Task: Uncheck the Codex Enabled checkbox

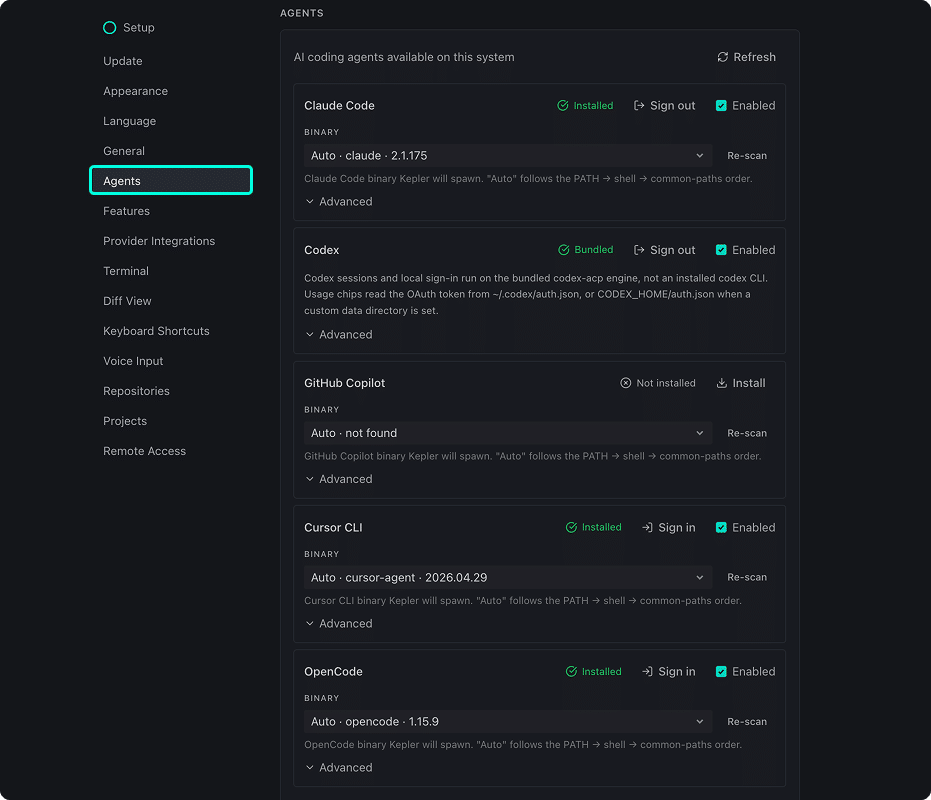Action: [721, 250]
